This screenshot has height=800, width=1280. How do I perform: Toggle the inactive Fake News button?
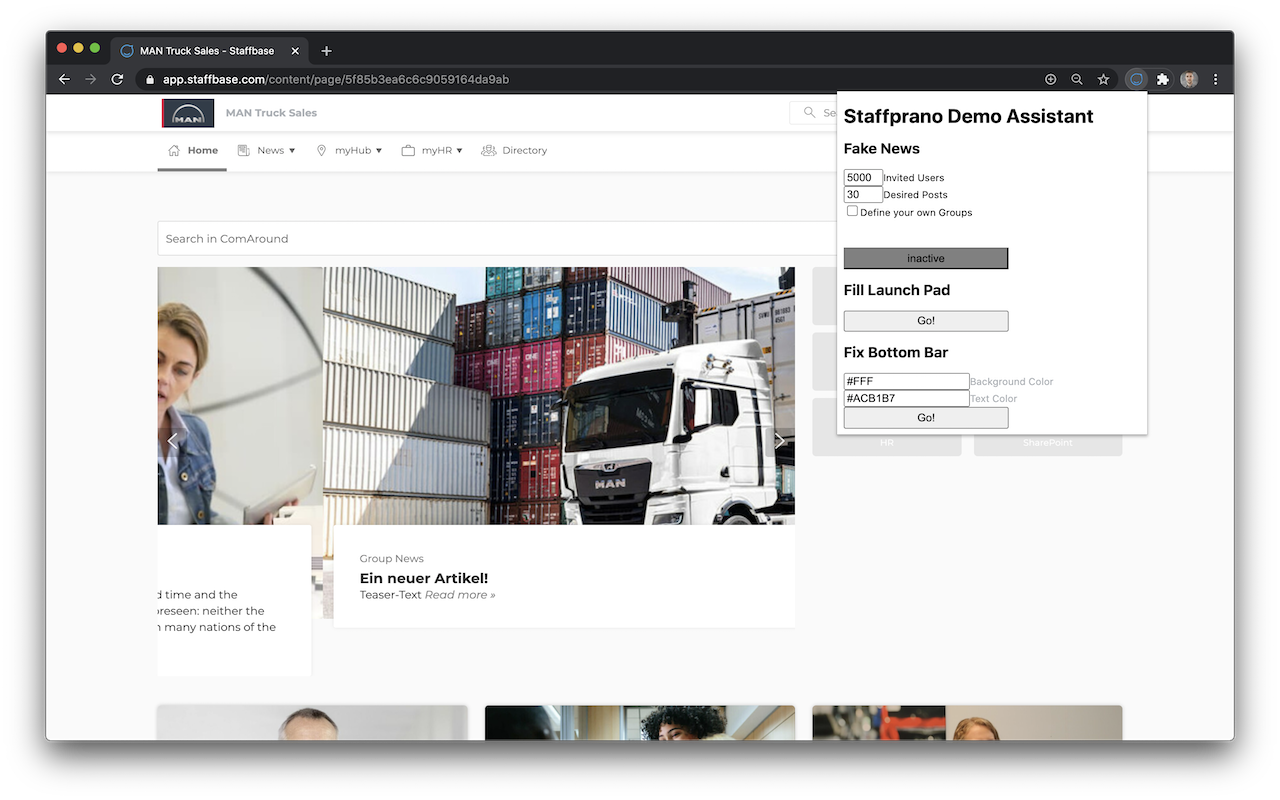[x=925, y=258]
